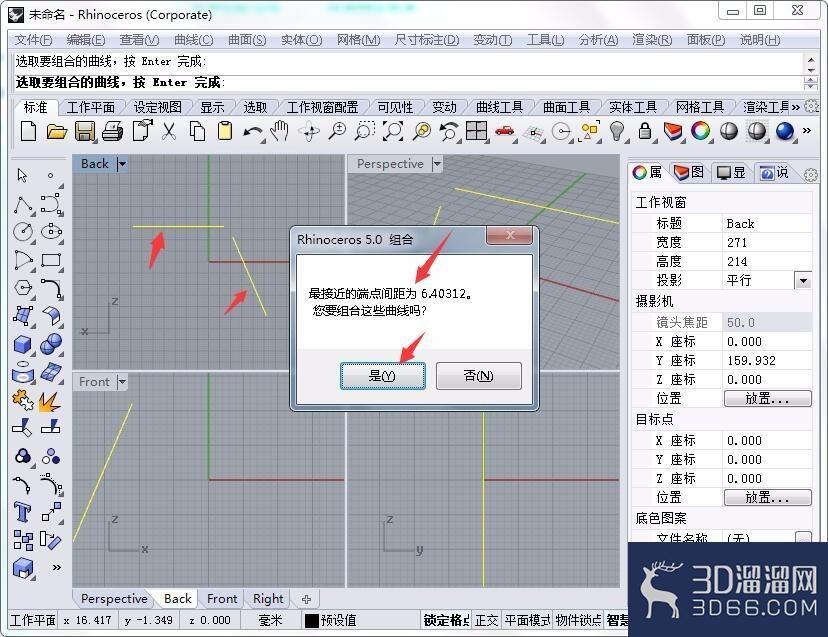Screen dimensions: 828x637
Task: Switch to the 曲线工具 toolbar tab
Action: [499, 107]
